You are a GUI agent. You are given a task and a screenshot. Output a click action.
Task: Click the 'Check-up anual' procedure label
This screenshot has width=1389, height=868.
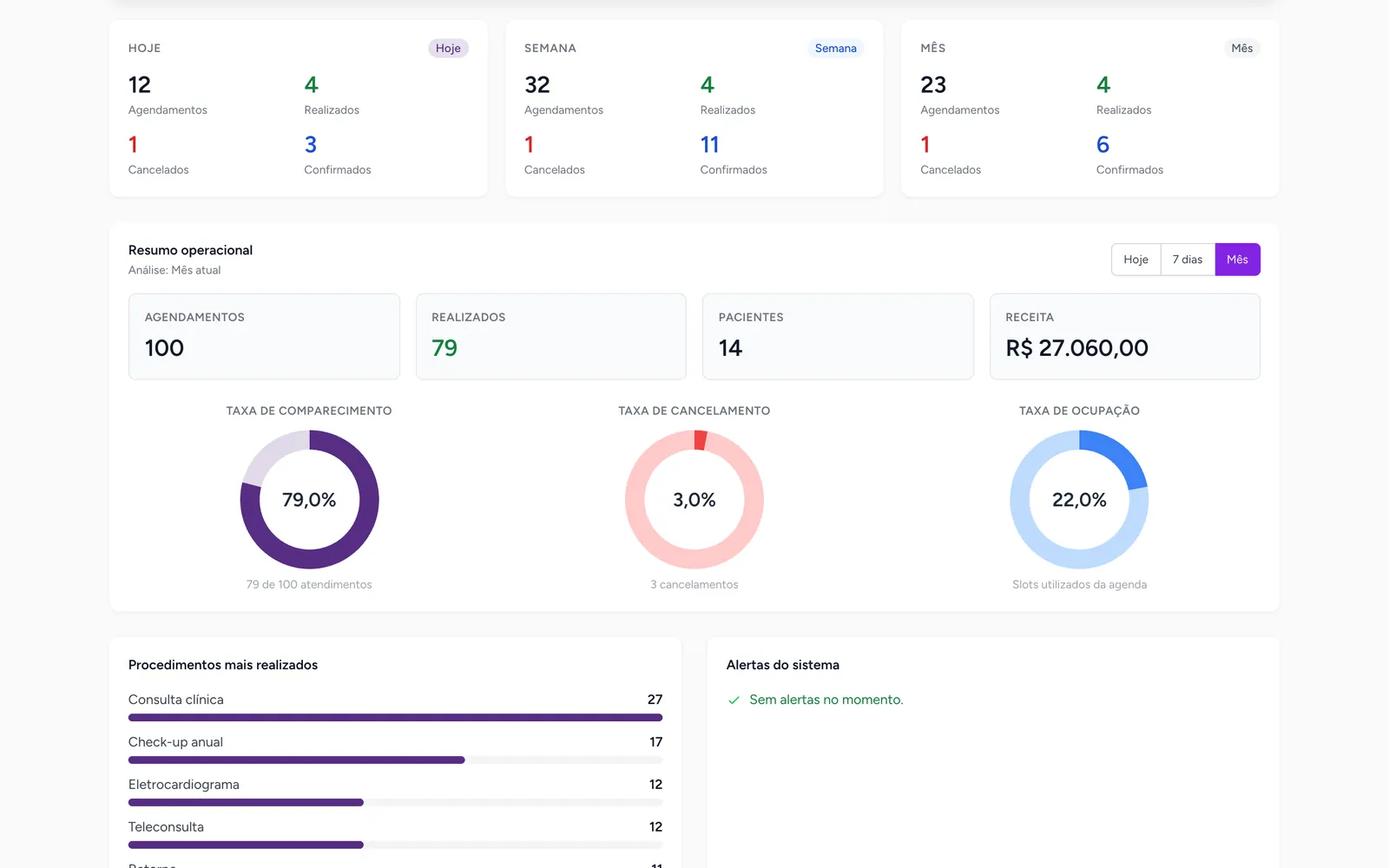pos(175,742)
